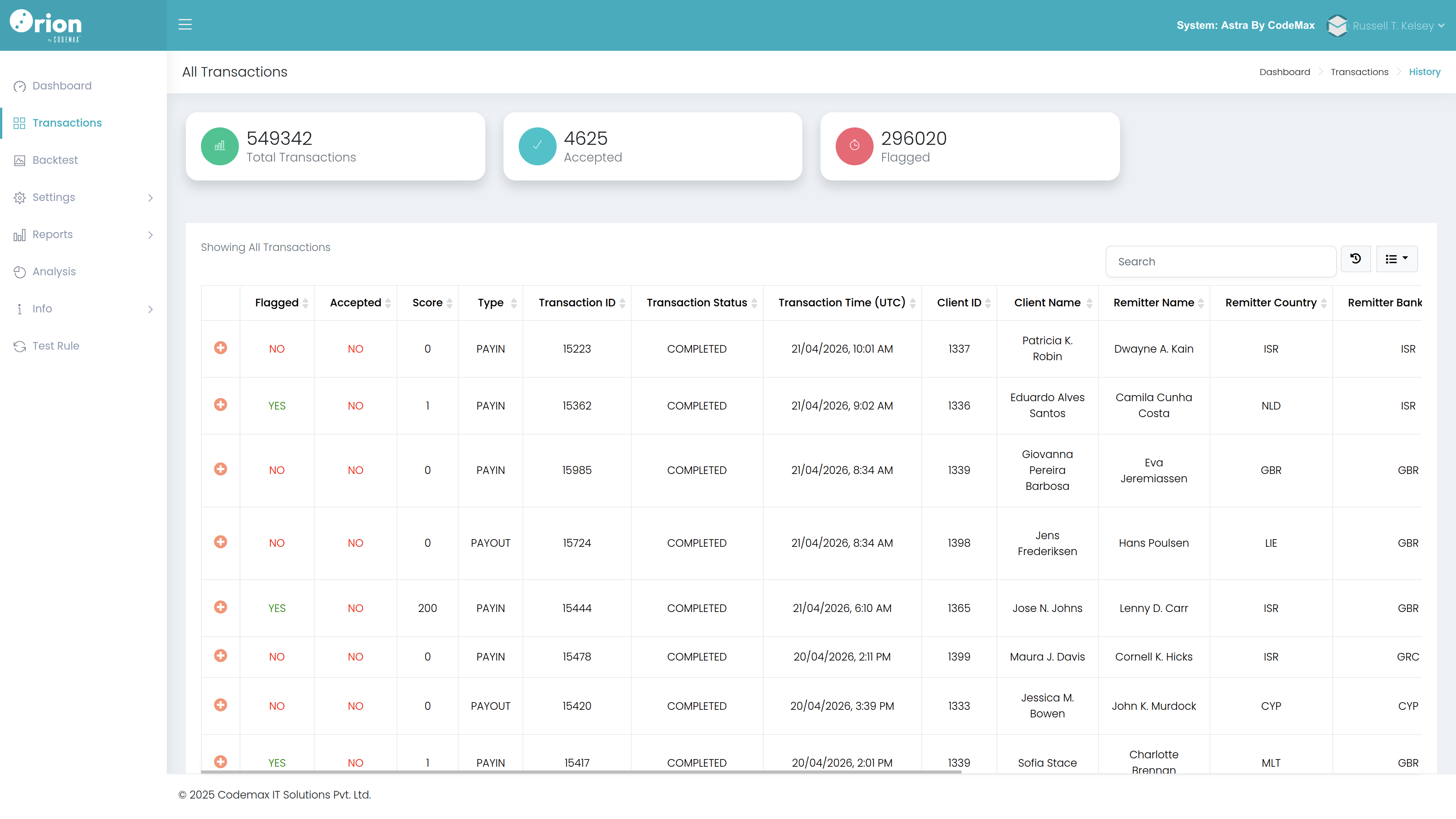The image size is (1456, 819).
Task: Sort by Flagged column
Action: (277, 303)
